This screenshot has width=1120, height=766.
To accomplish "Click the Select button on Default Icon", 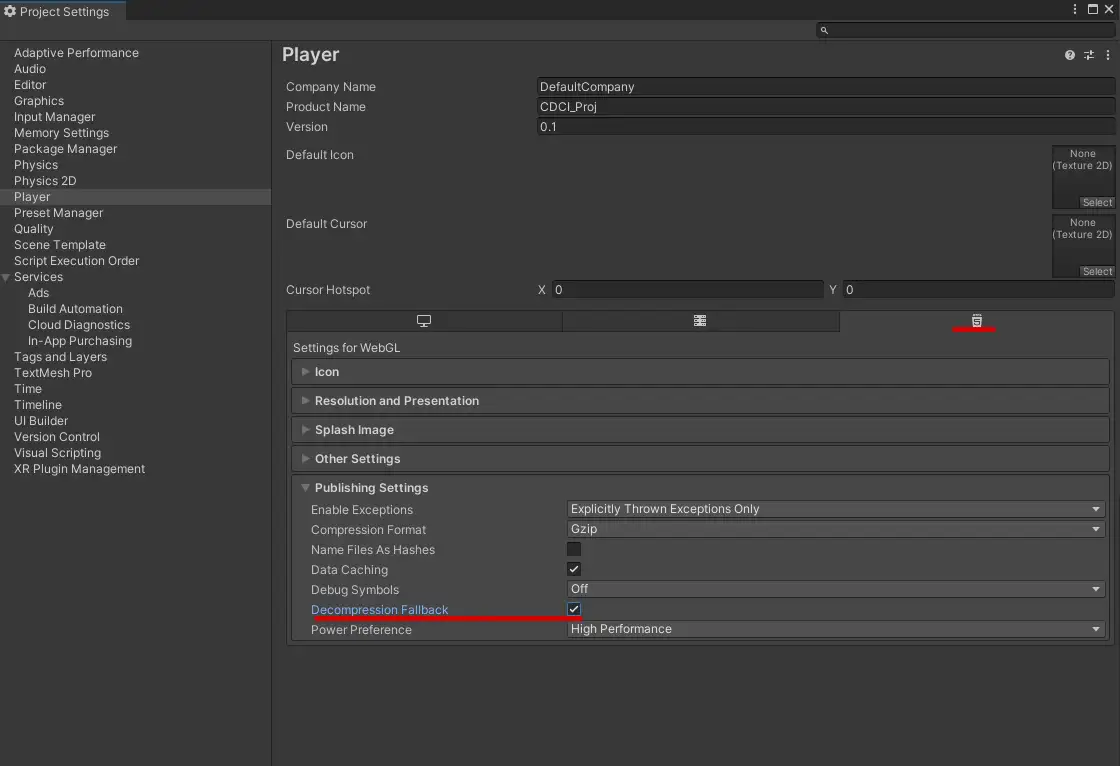I will 1097,201.
